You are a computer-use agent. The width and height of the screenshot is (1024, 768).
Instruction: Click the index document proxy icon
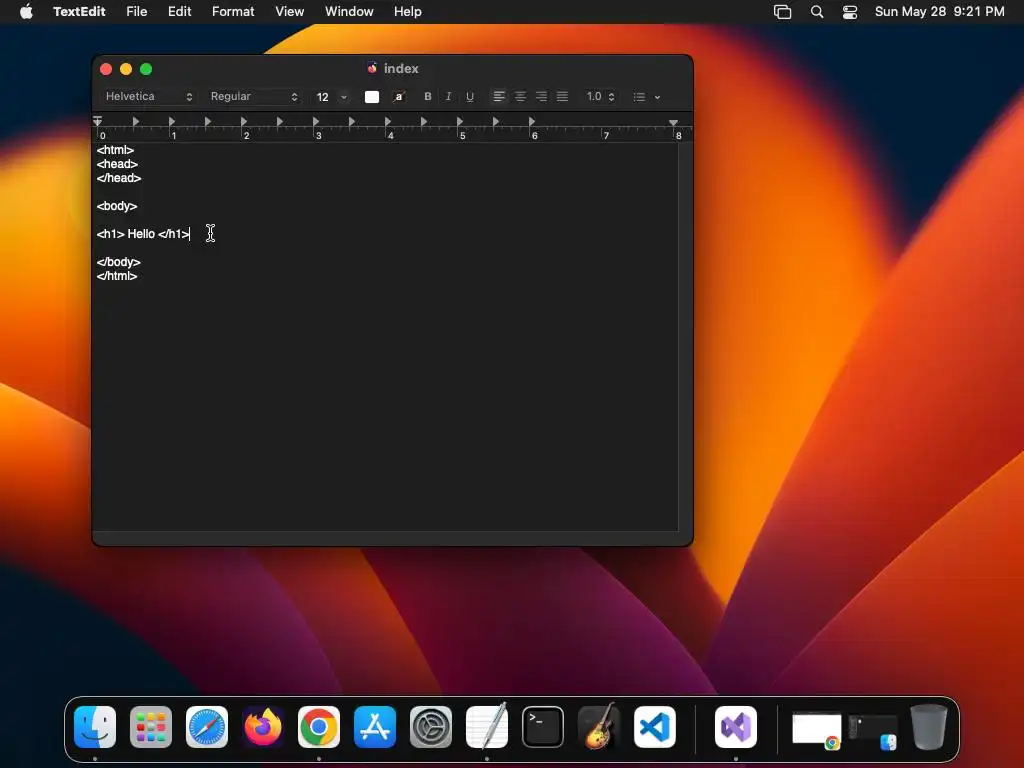372,68
